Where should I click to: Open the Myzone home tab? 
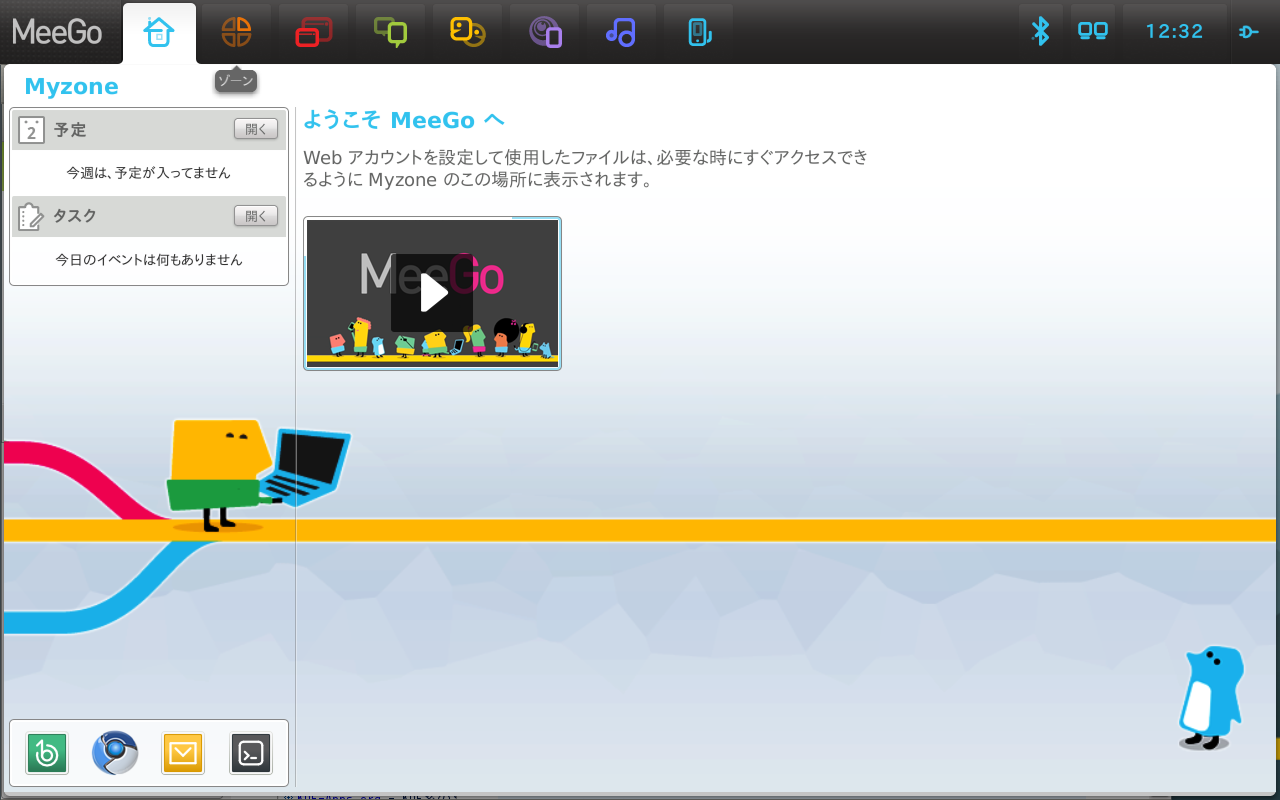point(159,33)
